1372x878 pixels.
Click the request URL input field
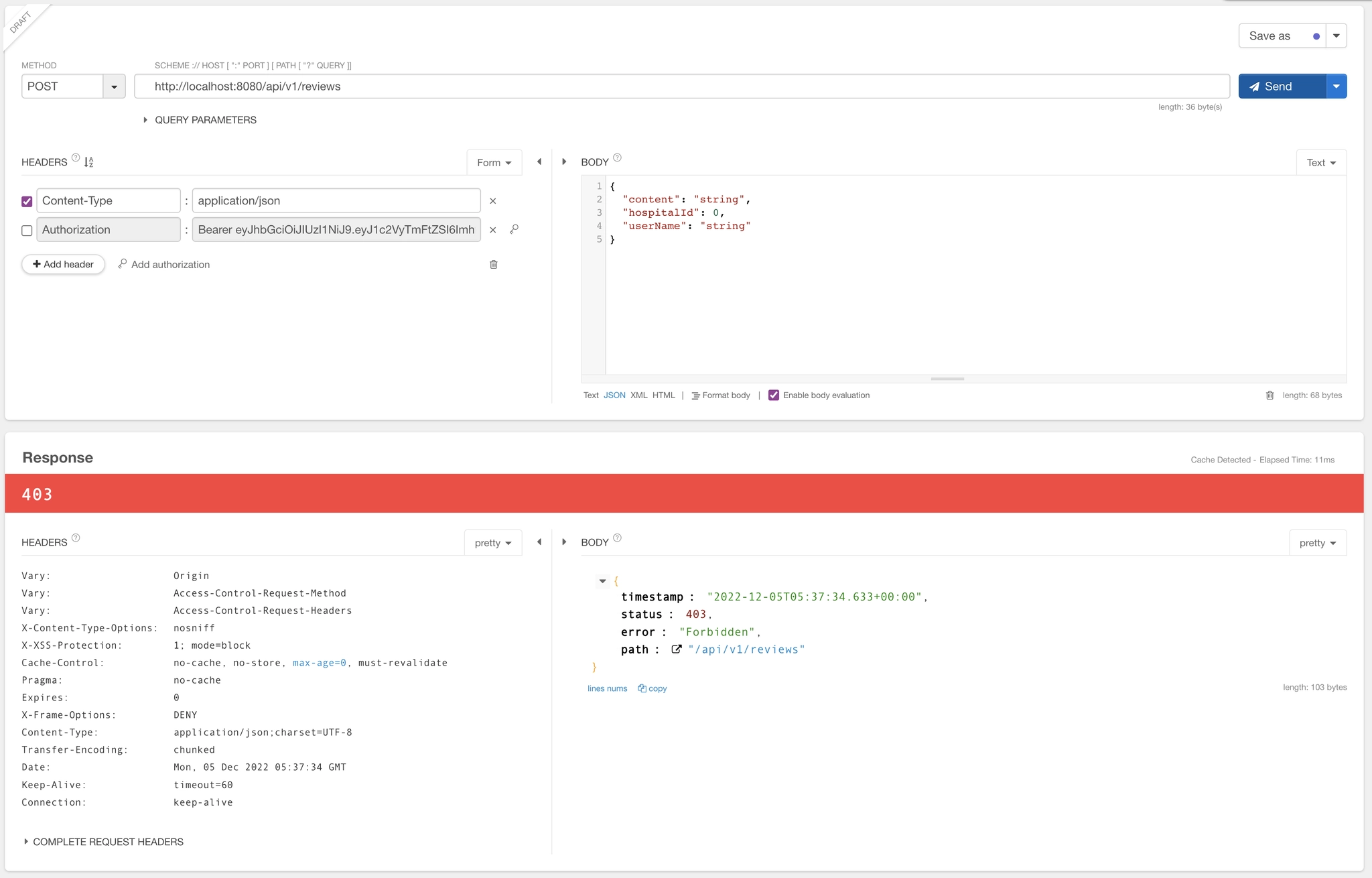[681, 86]
